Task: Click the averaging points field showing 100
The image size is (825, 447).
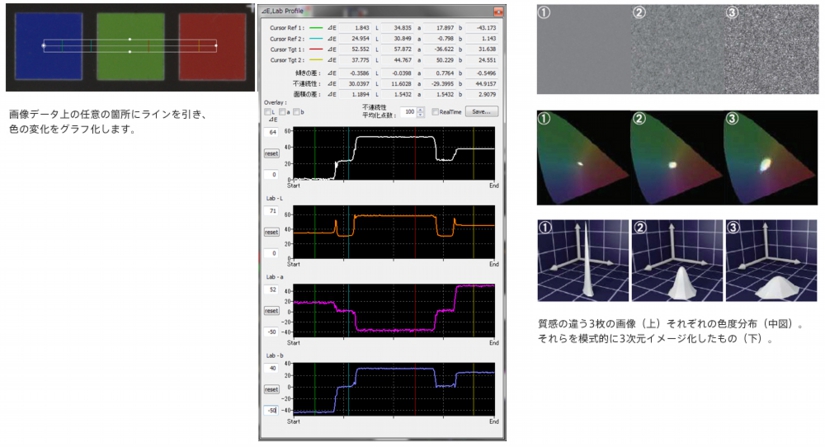Action: (408, 112)
